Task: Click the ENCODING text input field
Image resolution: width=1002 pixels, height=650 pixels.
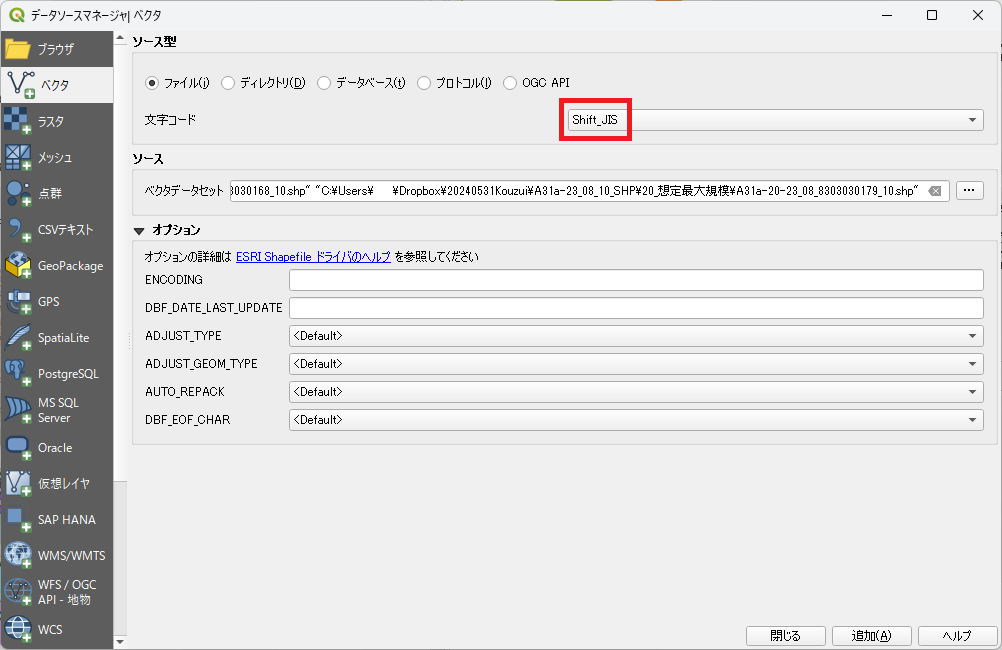Action: click(x=635, y=280)
